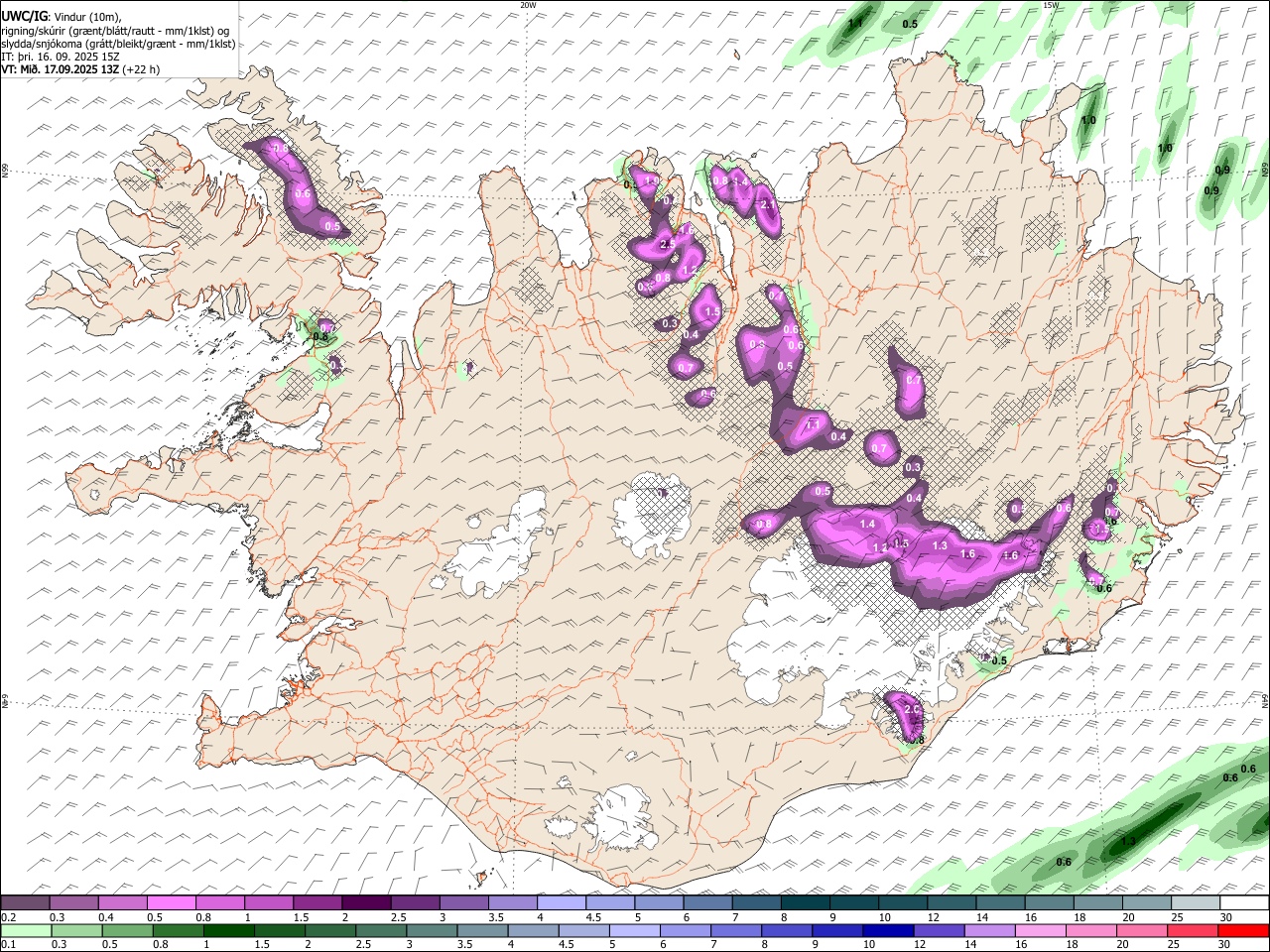Screen dimensions: 1270x952
Task: Select the dark teal 8–9 snow legend swatch
Action: [x=805, y=903]
